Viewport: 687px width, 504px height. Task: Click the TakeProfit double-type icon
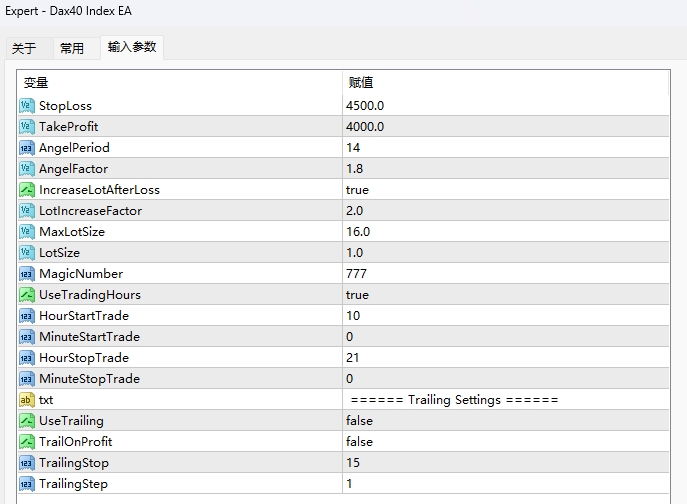(x=27, y=127)
